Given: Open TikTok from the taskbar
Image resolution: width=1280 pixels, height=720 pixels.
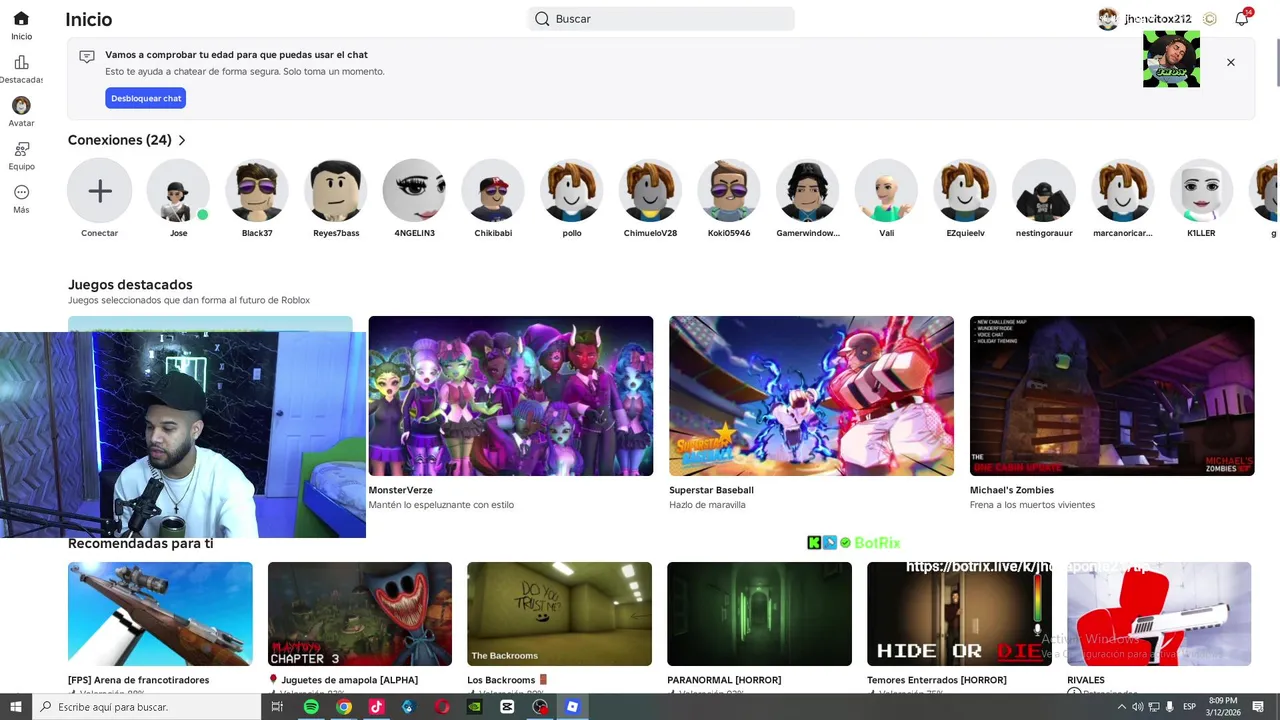Looking at the screenshot, I should (x=376, y=707).
